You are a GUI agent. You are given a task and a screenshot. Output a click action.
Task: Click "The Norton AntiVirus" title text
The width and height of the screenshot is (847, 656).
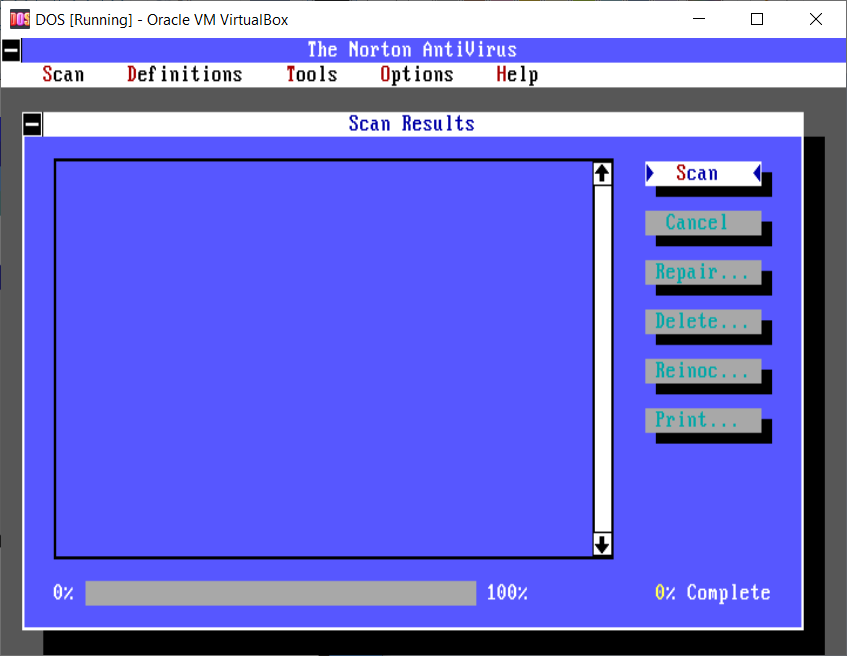tap(412, 50)
